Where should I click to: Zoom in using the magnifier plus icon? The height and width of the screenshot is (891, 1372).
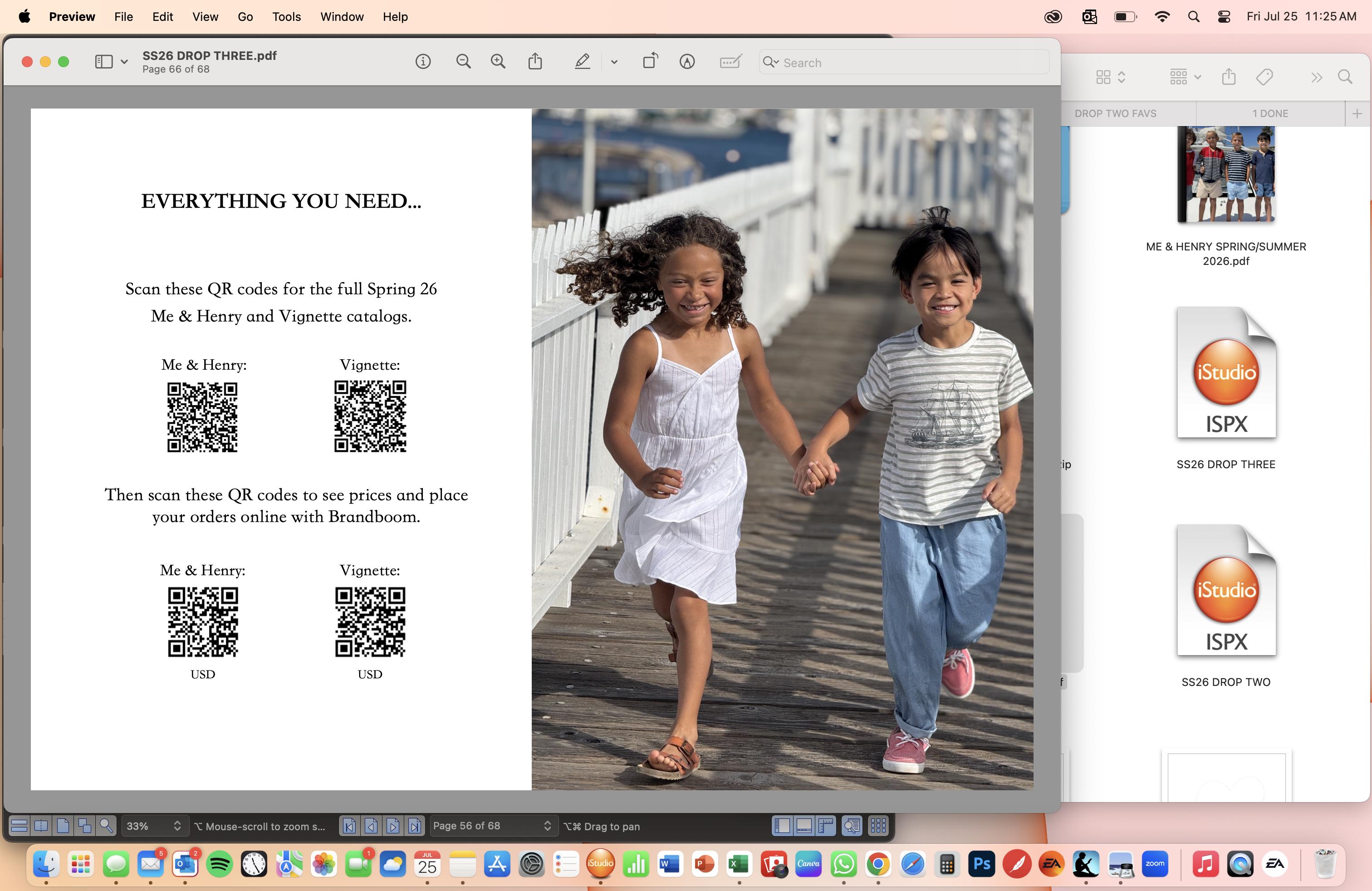(498, 62)
